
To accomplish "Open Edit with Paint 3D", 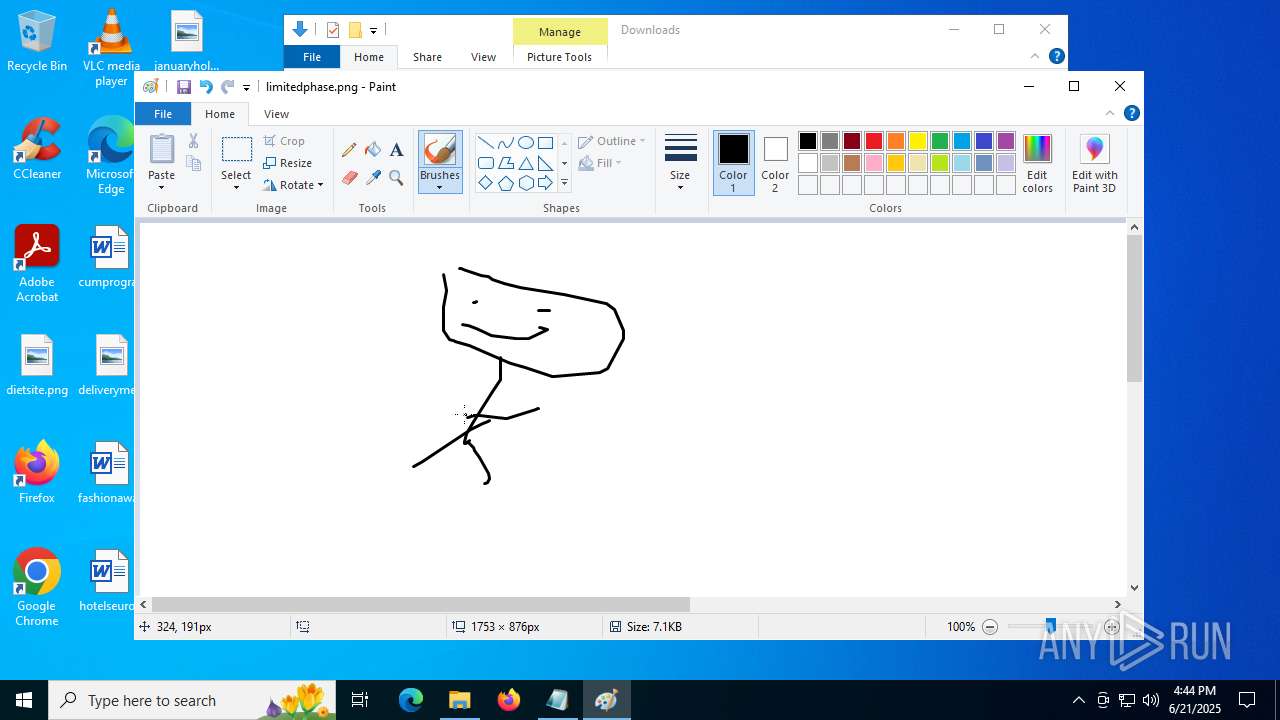I will click(x=1095, y=163).
